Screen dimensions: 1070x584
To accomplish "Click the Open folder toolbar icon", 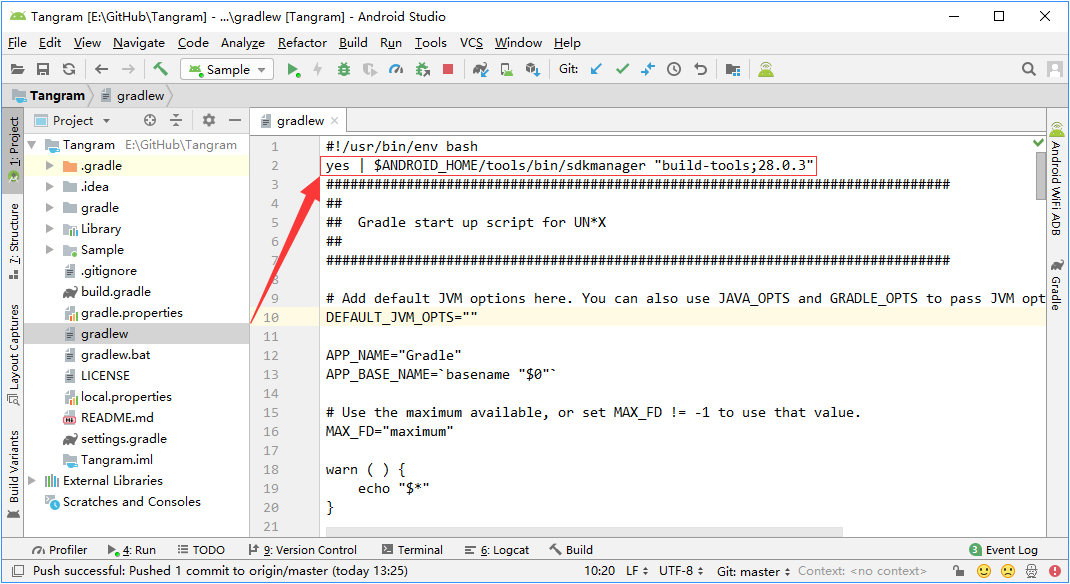I will pyautogui.click(x=18, y=69).
